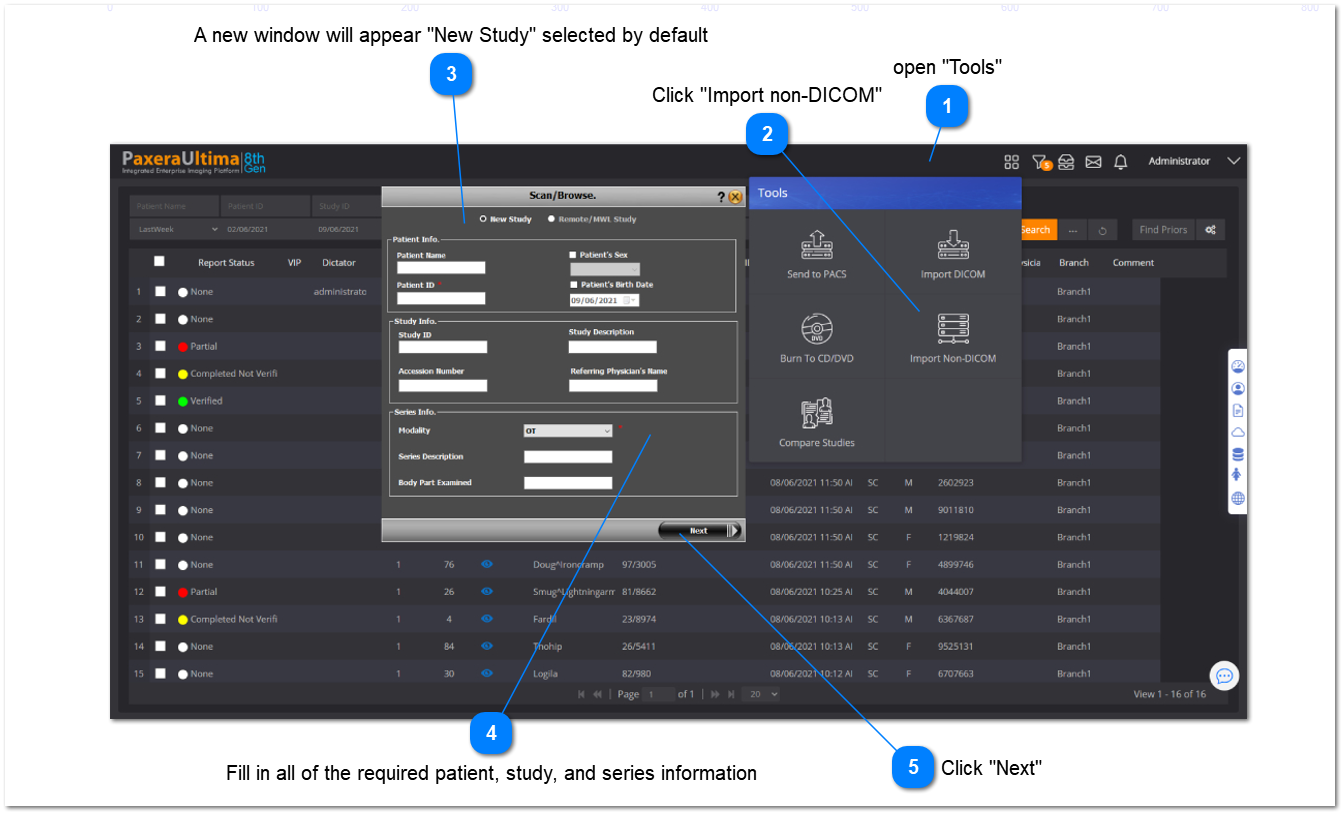Viewport: 1344px width, 815px height.
Task: Click the filter funnel icon with badge
Action: tap(1040, 162)
